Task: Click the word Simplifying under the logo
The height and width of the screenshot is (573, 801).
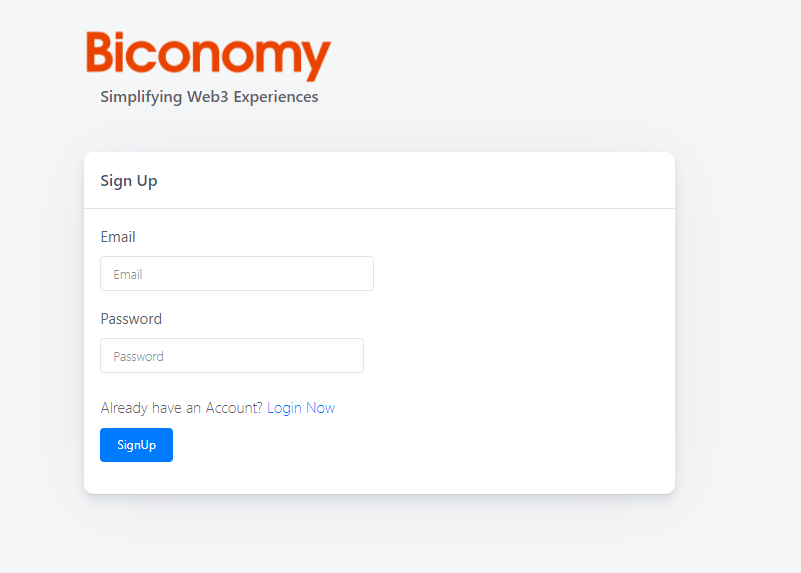Action: click(x=141, y=97)
